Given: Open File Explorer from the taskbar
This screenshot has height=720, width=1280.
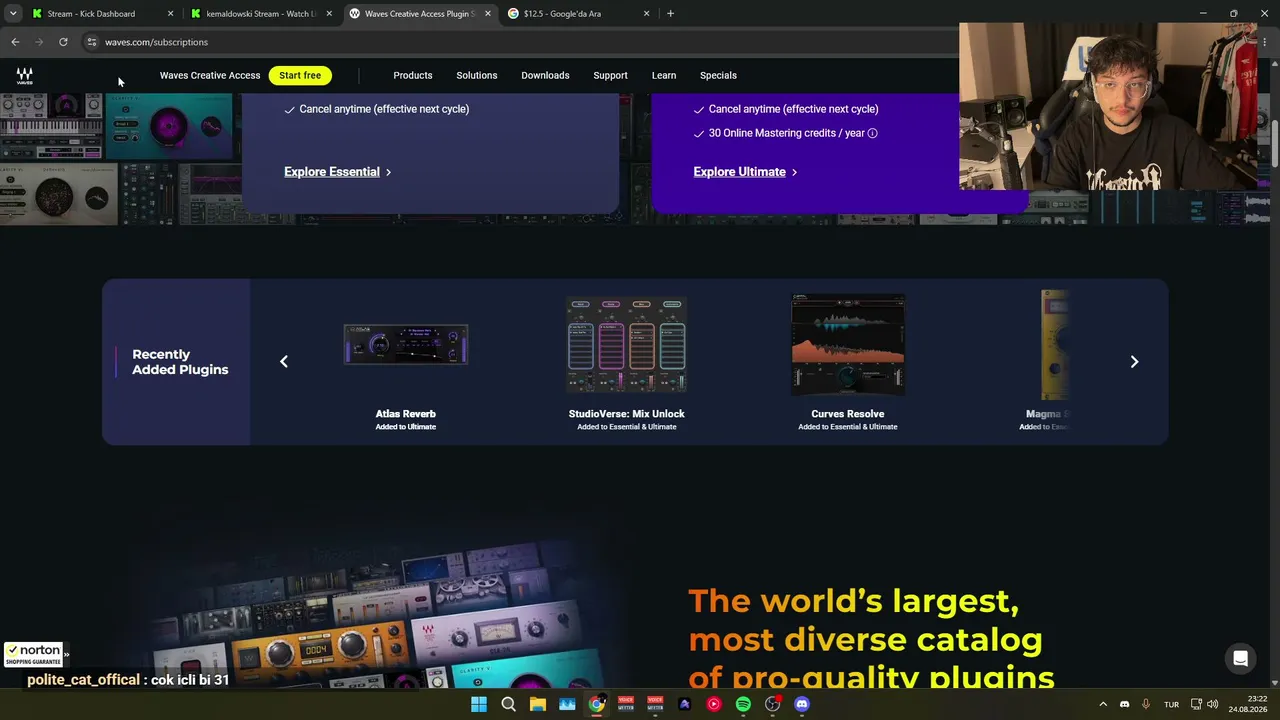Looking at the screenshot, I should click(537, 704).
